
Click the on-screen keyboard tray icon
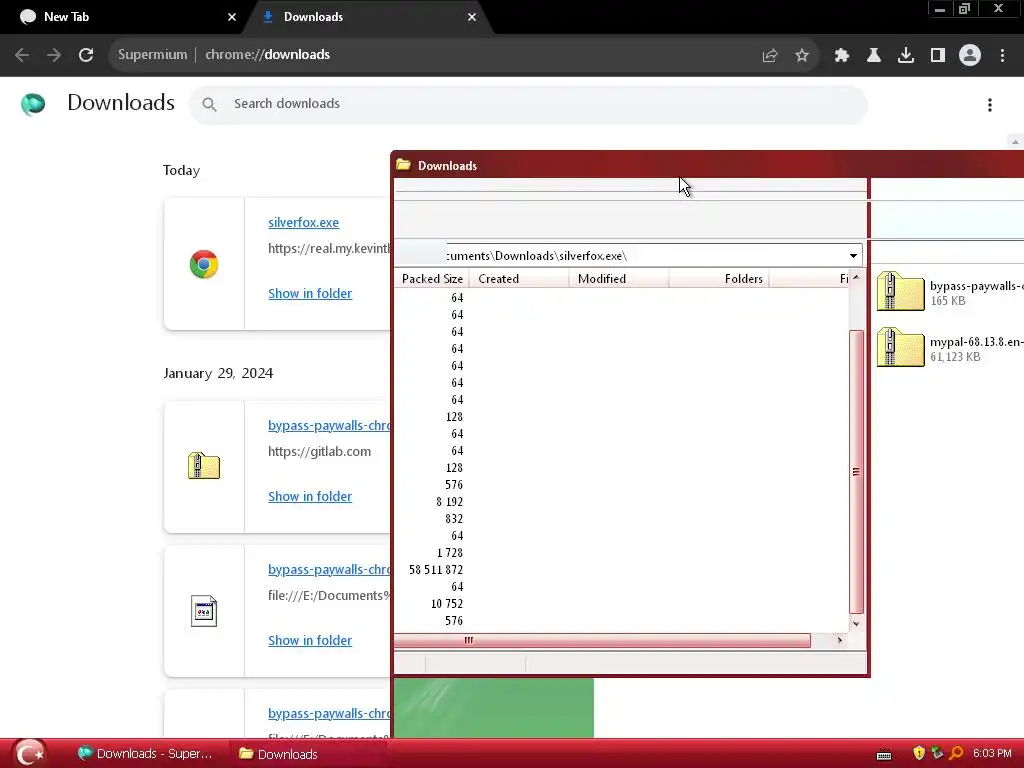(884, 755)
